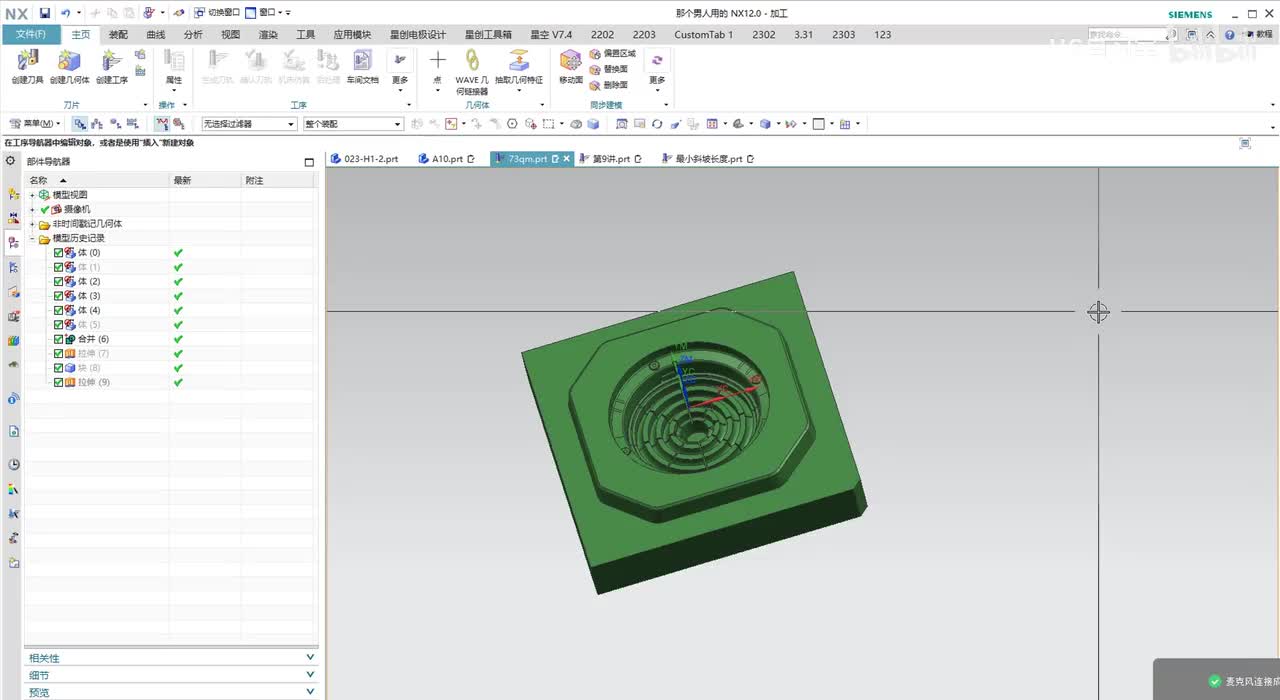Click the Undo icon in title bar
This screenshot has width=1280, height=700.
(65, 13)
